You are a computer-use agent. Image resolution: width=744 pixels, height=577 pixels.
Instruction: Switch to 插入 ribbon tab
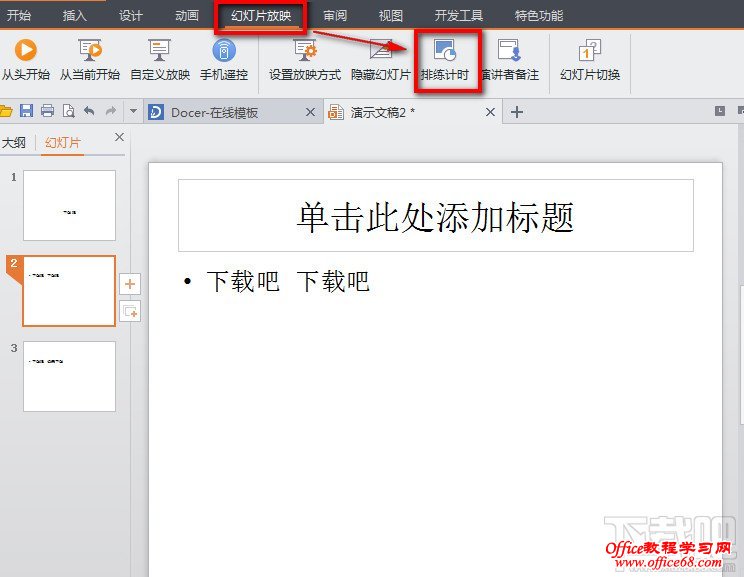(x=74, y=15)
